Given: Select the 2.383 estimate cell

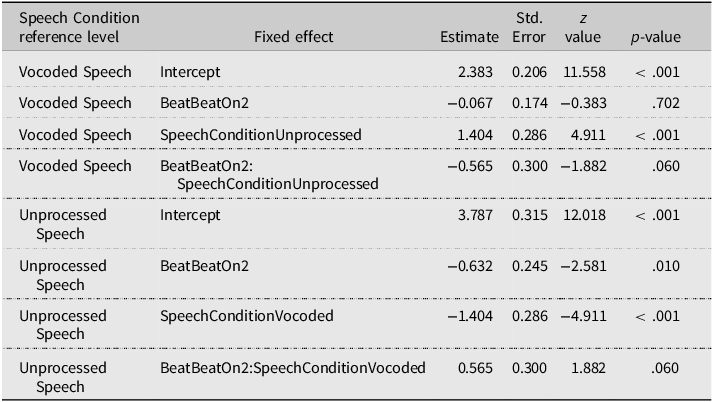Looking at the screenshot, I should click(x=477, y=72).
